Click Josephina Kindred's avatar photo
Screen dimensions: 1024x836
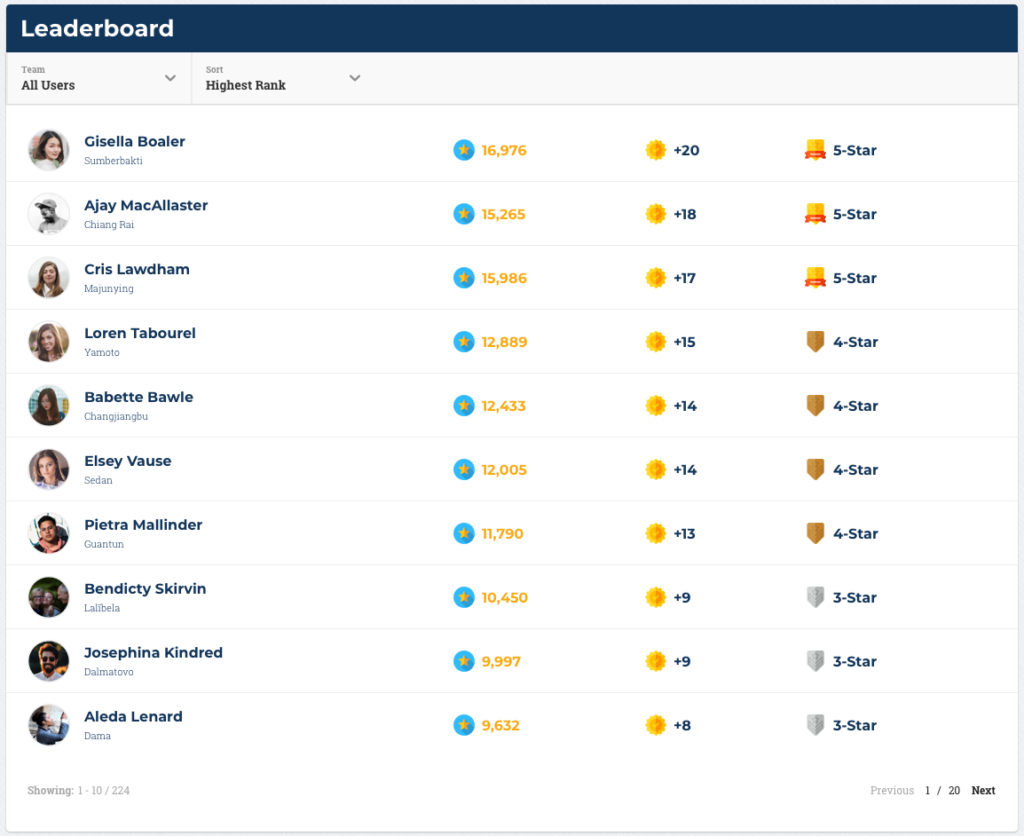tap(48, 662)
